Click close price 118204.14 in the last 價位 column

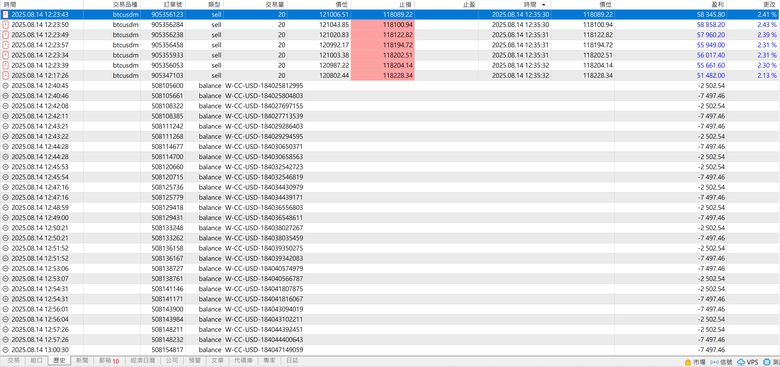(x=598, y=66)
